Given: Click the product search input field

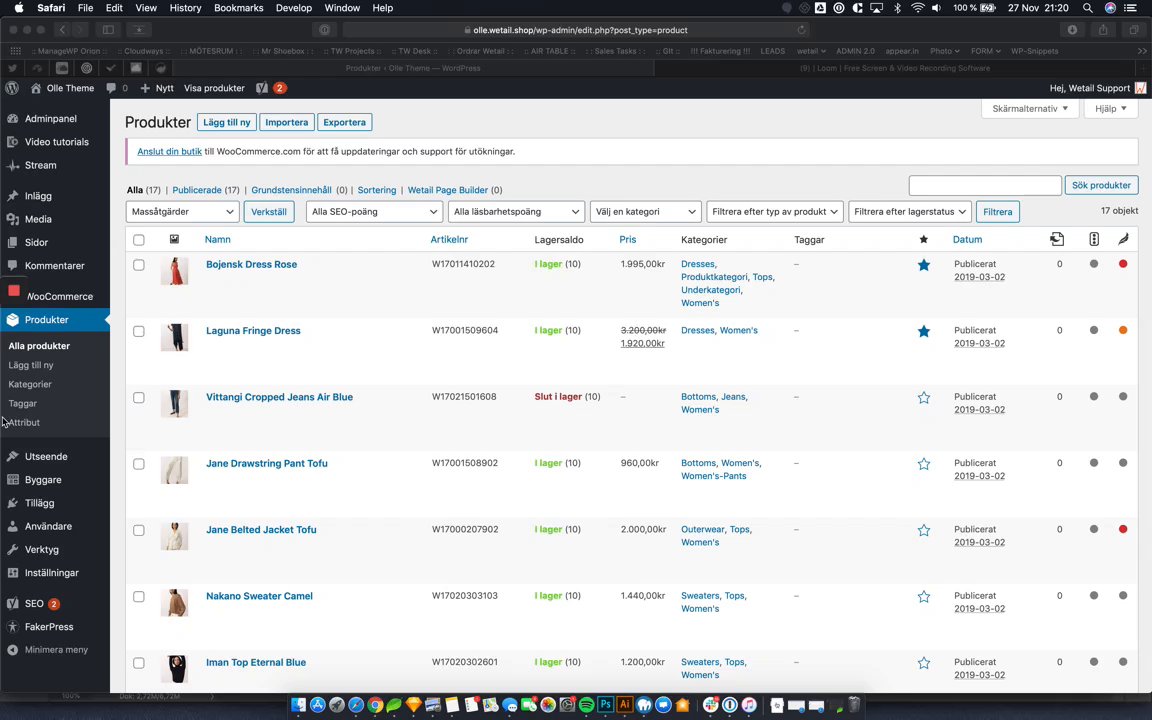Looking at the screenshot, I should (x=985, y=185).
